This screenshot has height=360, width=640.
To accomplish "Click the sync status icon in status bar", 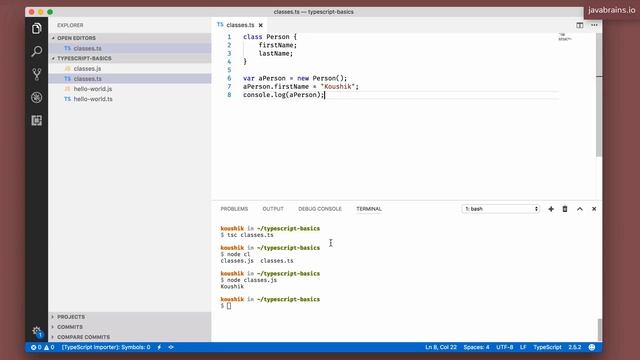I will 171,347.
